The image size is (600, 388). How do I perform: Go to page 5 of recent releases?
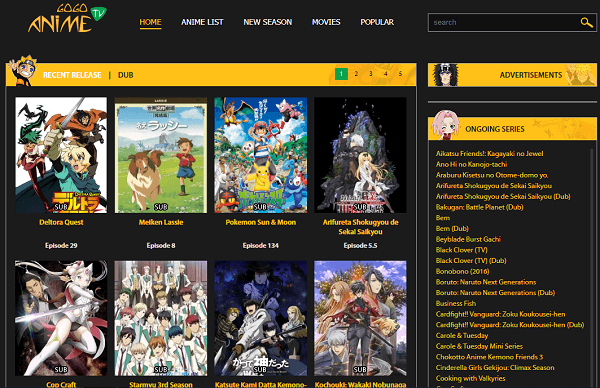point(400,74)
